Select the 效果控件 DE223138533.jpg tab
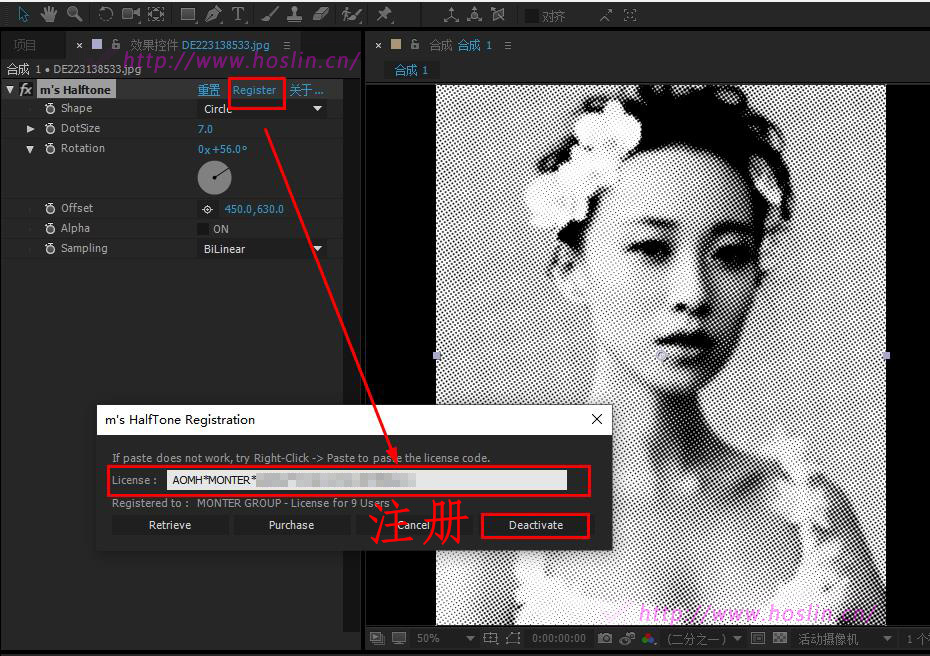This screenshot has width=930, height=656. click(199, 45)
